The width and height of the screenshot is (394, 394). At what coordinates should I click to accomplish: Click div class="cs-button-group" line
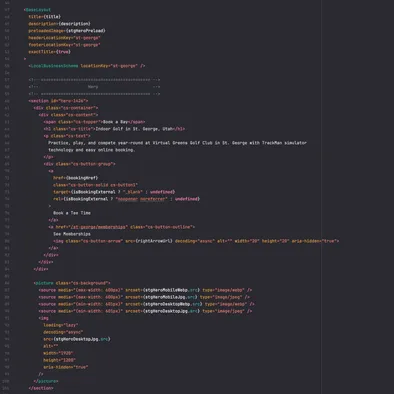coord(79,164)
